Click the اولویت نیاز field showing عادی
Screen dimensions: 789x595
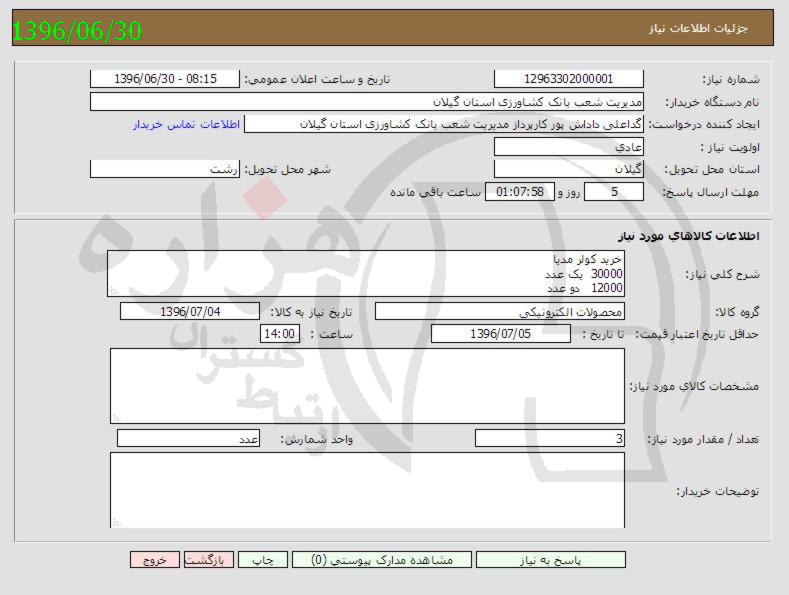point(568,147)
